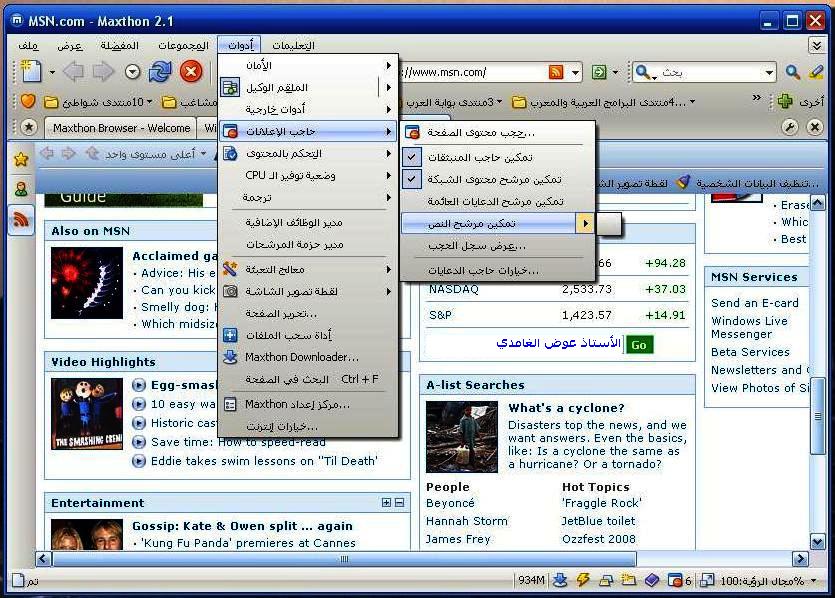835x598 pixels.
Task: Expand the CPU saving mode submenu
Action: (x=308, y=175)
